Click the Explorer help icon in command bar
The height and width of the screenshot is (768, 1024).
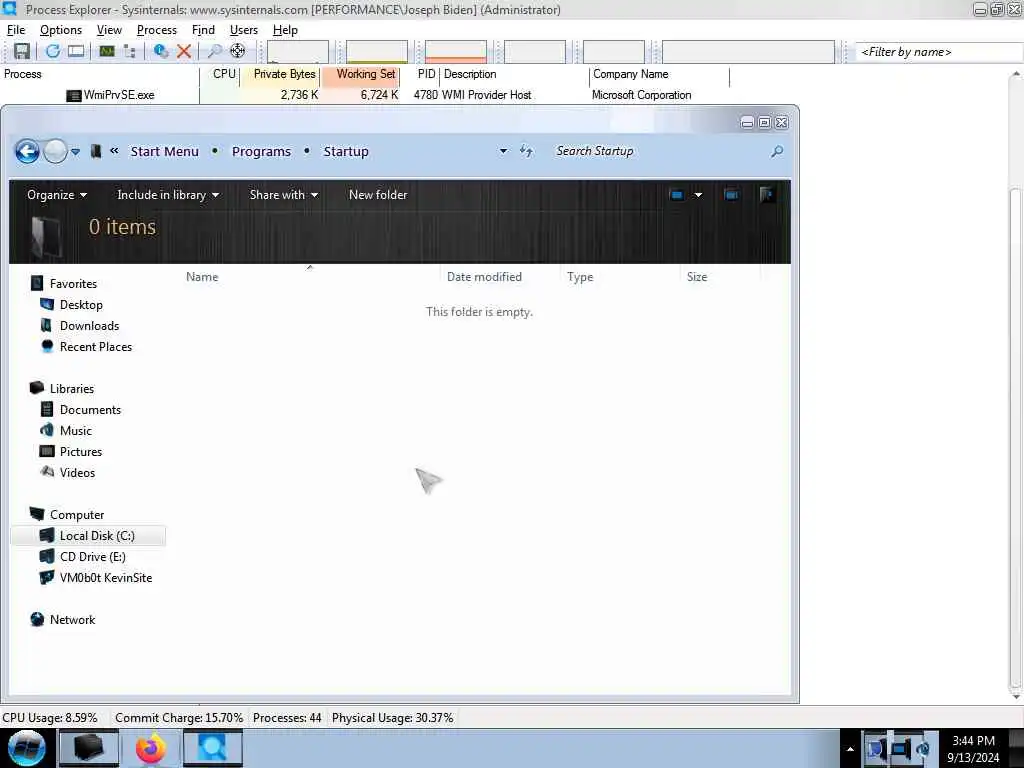click(x=767, y=195)
